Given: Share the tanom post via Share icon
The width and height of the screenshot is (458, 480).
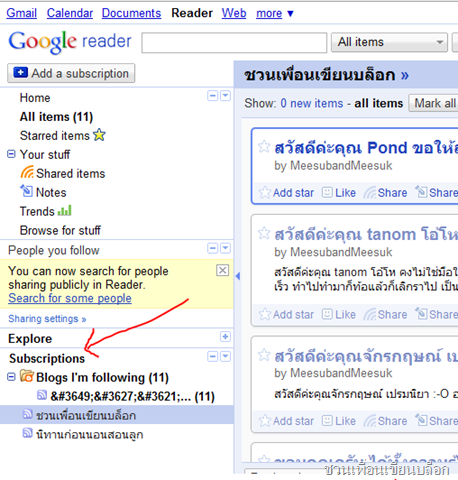Looking at the screenshot, I should pos(385,314).
